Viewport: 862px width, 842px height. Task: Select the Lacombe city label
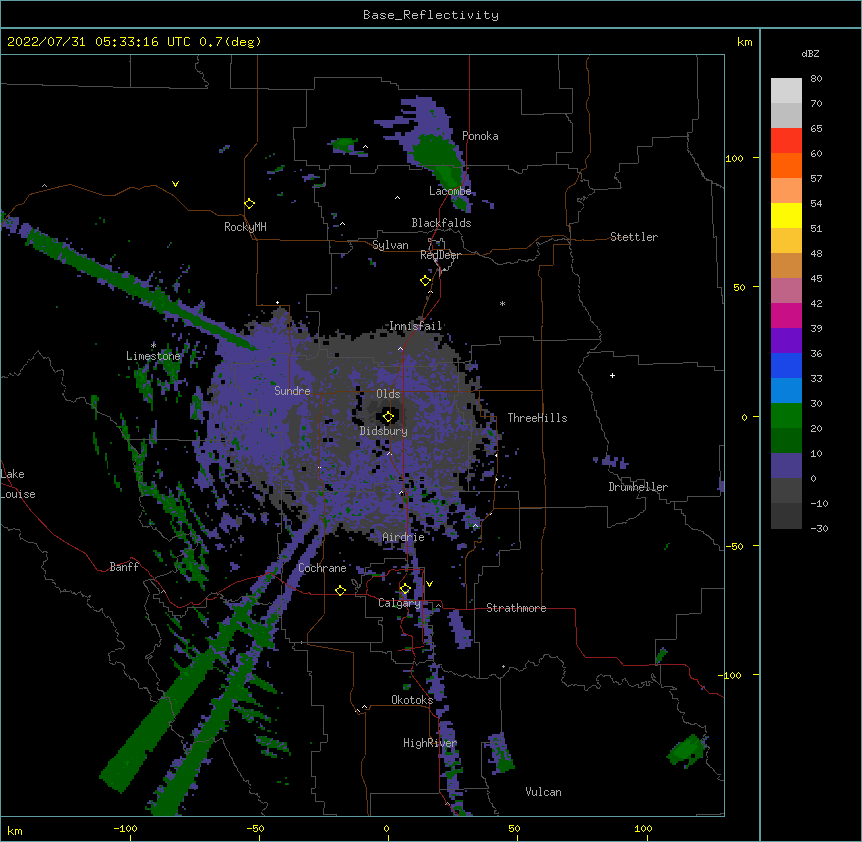pos(450,191)
